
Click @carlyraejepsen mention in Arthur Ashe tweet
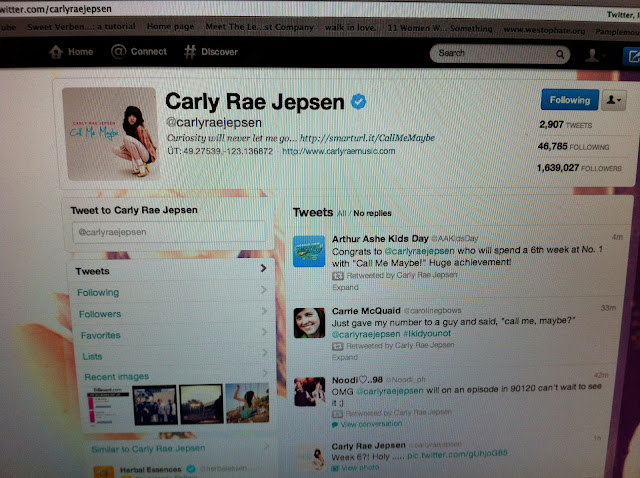[x=419, y=251]
